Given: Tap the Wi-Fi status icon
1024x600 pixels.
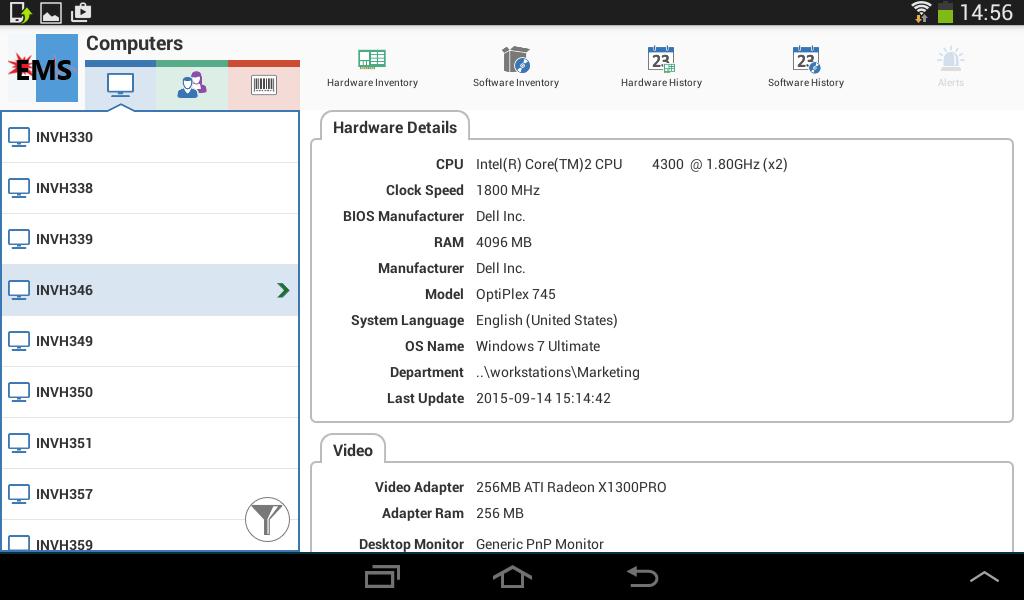Looking at the screenshot, I should [x=921, y=12].
